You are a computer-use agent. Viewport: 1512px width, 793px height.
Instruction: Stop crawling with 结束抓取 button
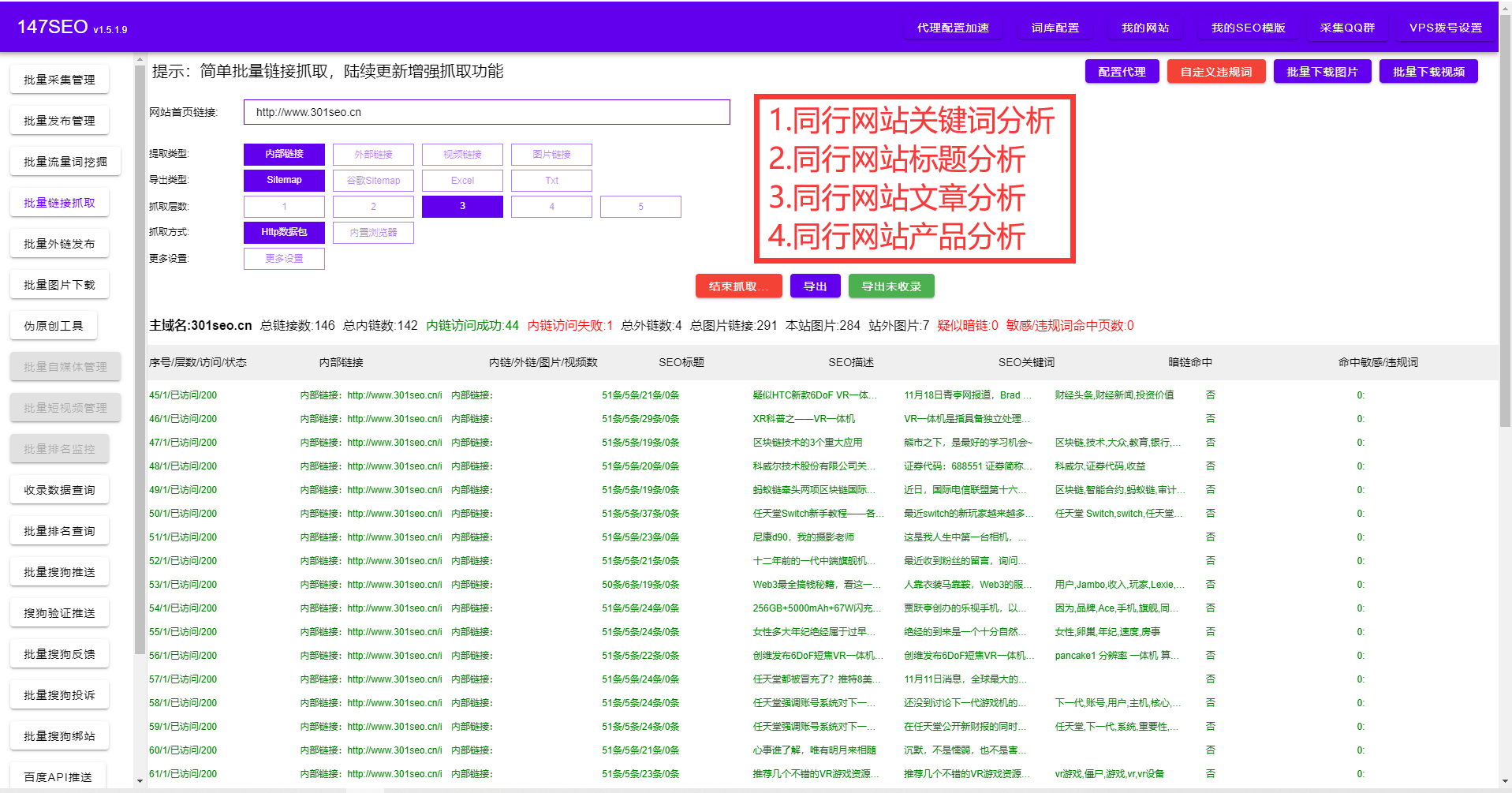738,286
